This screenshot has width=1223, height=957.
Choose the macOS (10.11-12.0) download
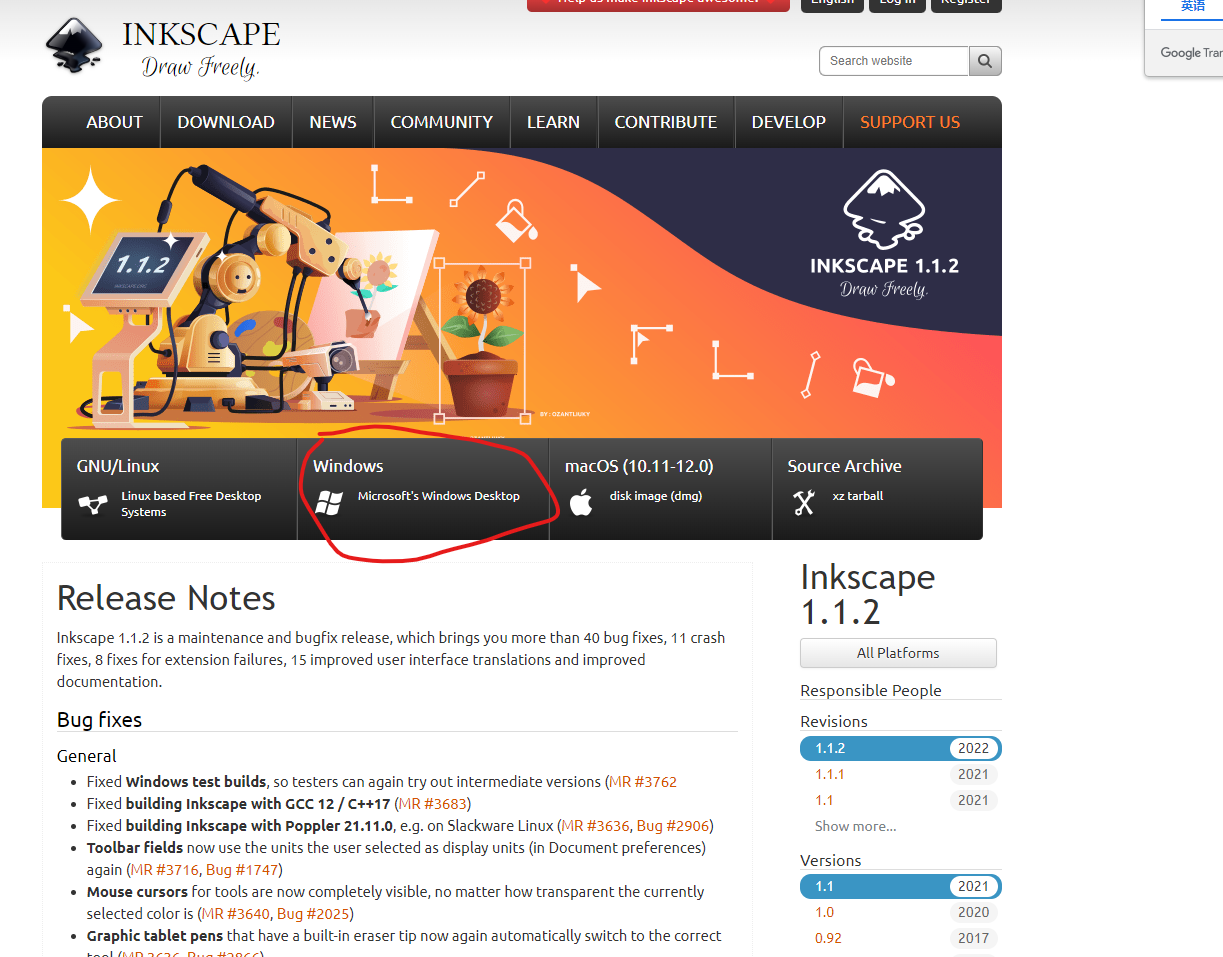(661, 489)
